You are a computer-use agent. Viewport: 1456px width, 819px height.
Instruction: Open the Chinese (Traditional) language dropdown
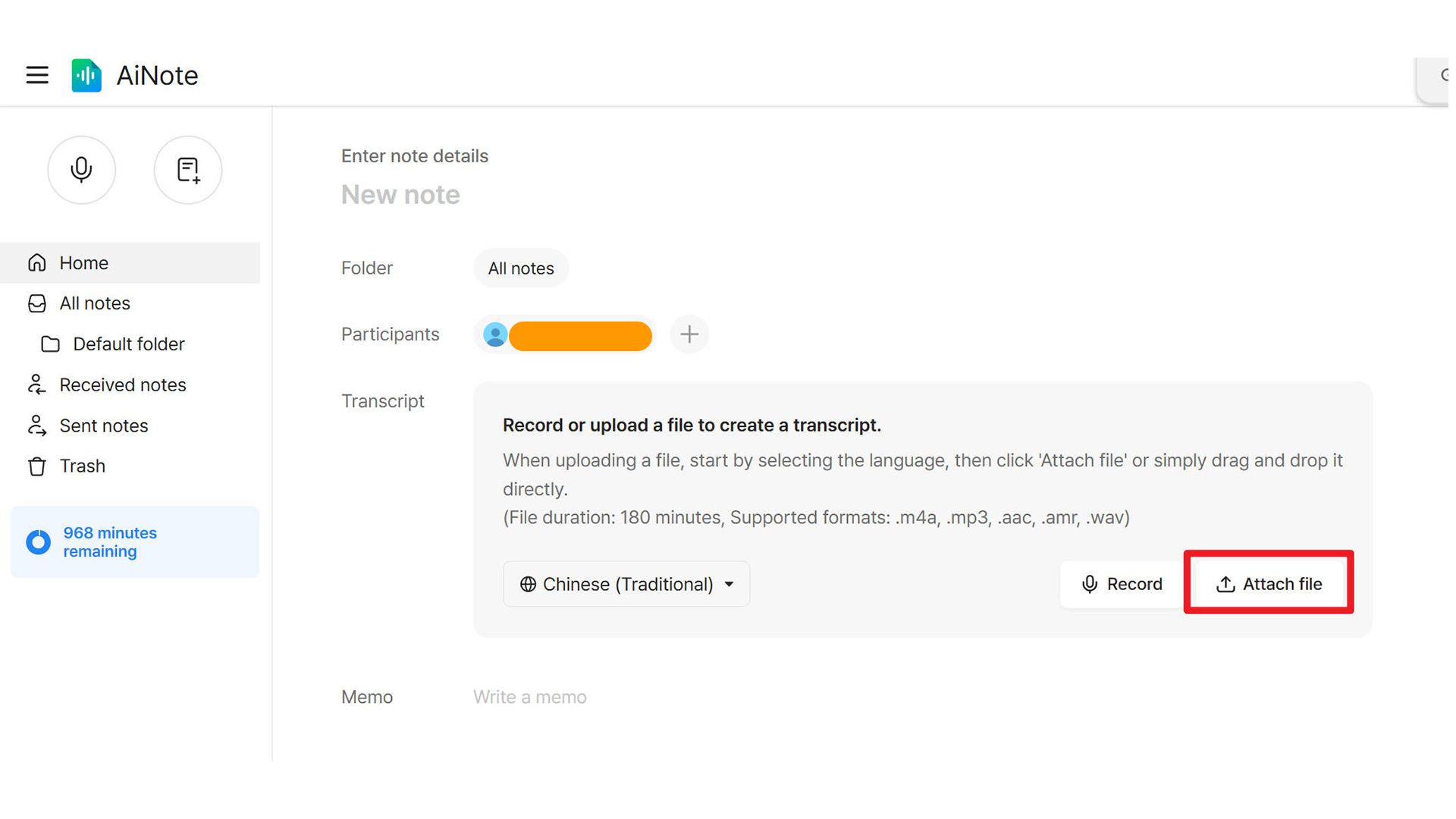[x=626, y=584]
